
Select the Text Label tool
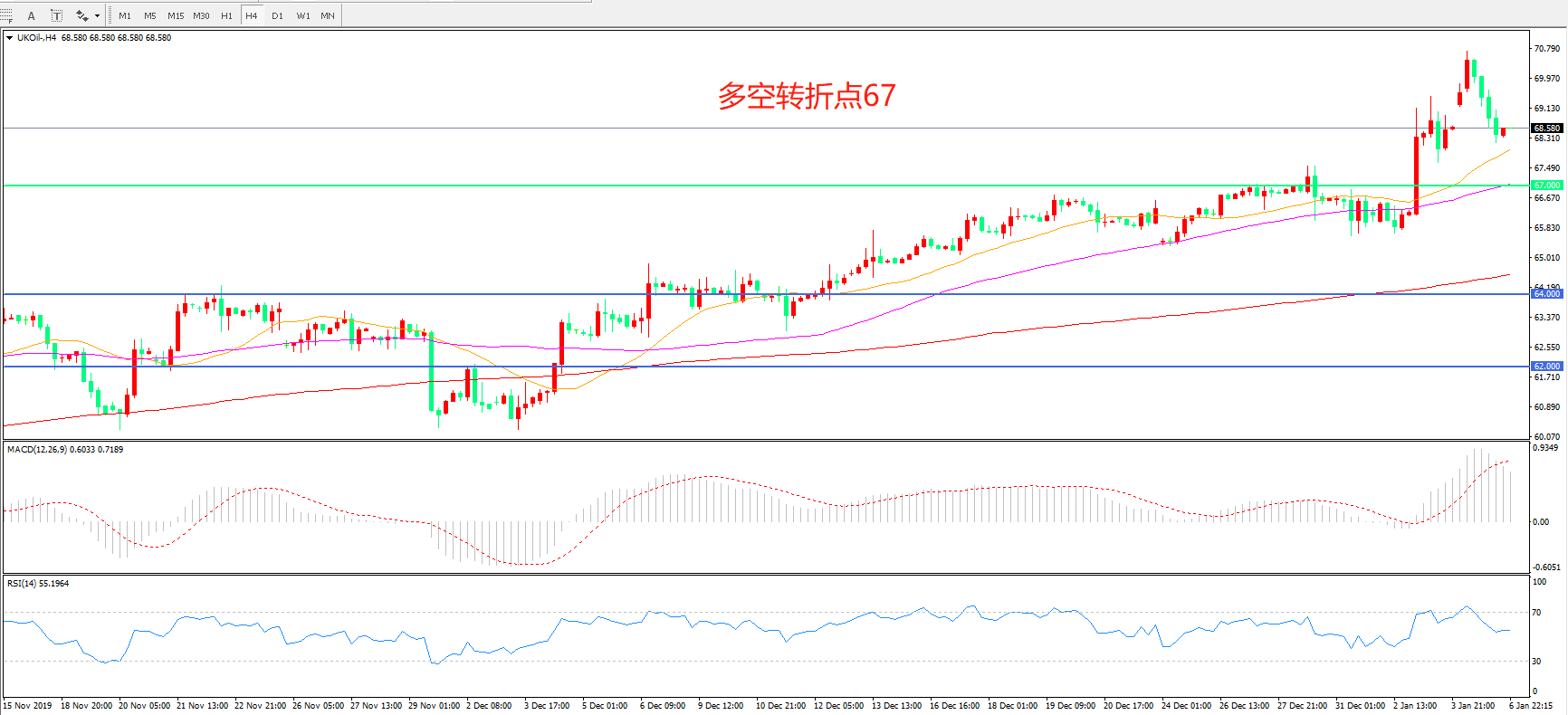(56, 15)
